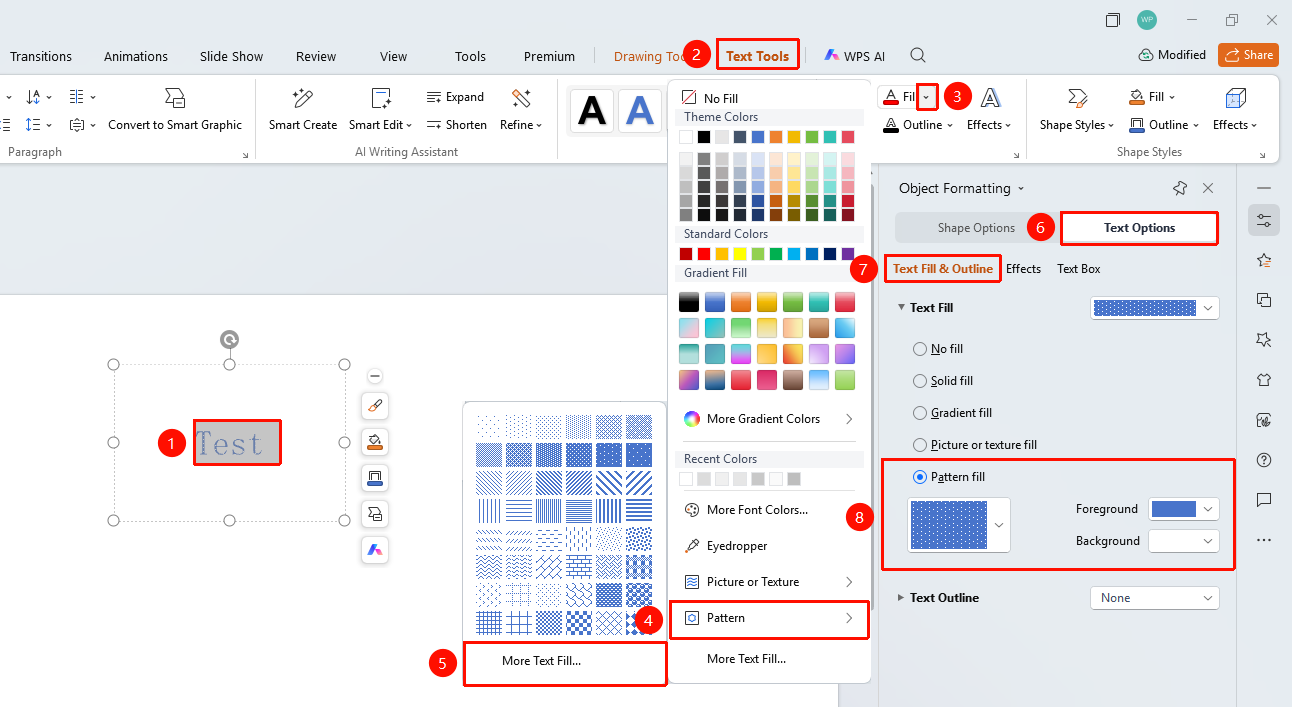Apply the black letter A text style preset

[x=593, y=110]
